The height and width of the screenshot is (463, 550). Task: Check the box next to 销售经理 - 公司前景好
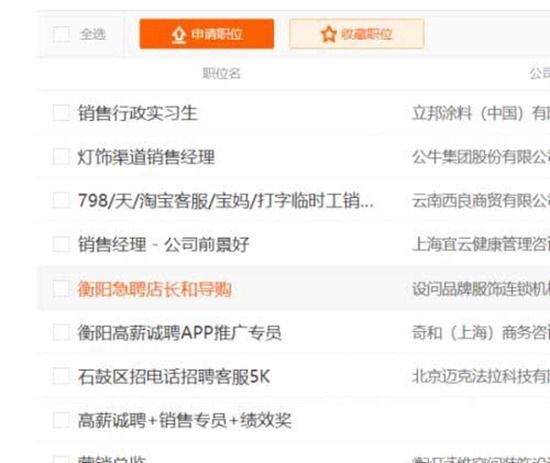[x=61, y=244]
